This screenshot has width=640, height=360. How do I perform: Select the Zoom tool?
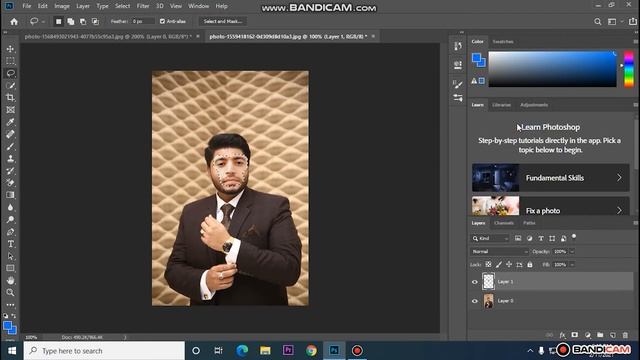click(11, 293)
